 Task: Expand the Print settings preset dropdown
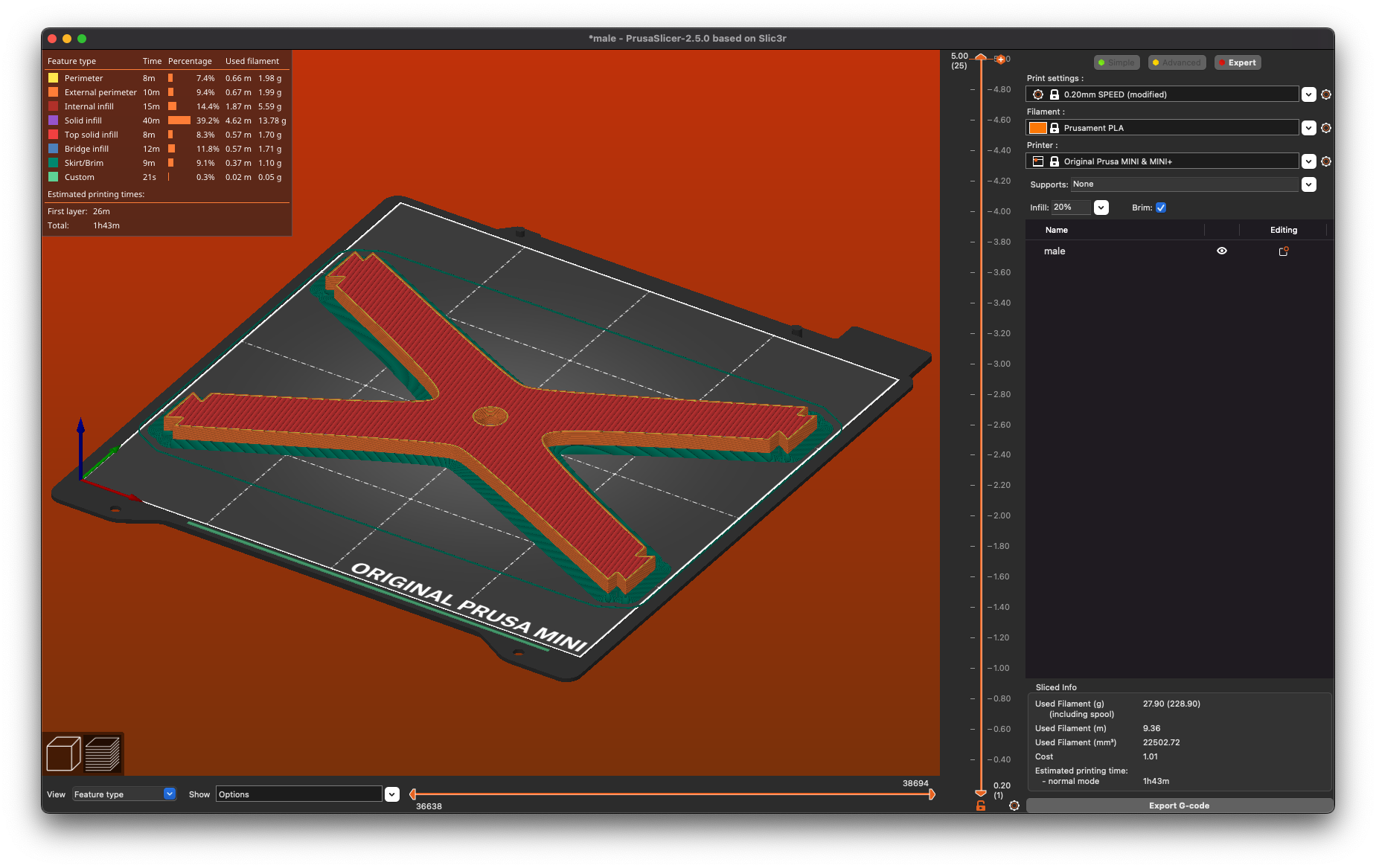coord(1309,94)
